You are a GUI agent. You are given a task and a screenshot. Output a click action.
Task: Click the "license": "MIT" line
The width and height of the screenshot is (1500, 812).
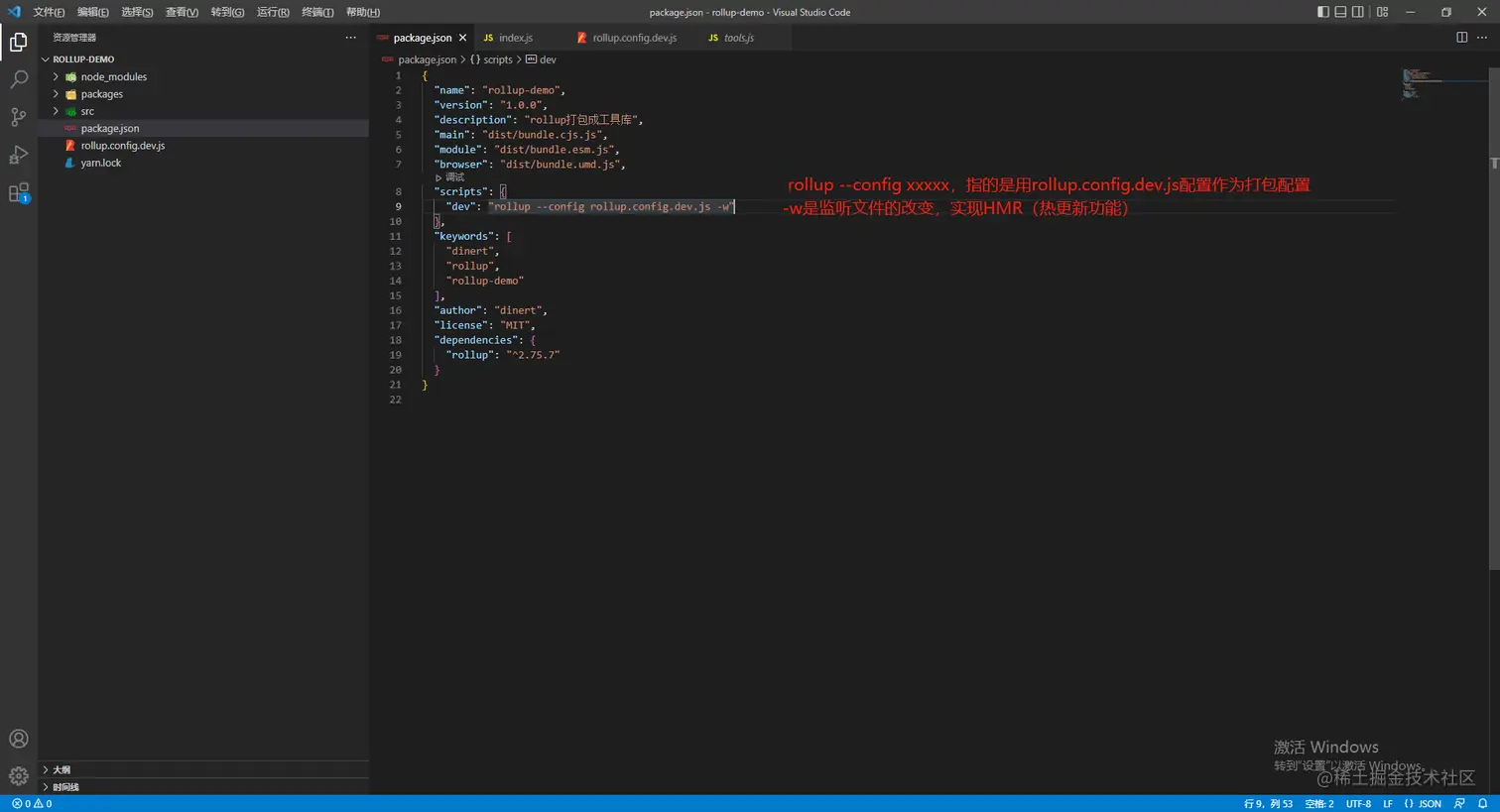[x=484, y=325]
